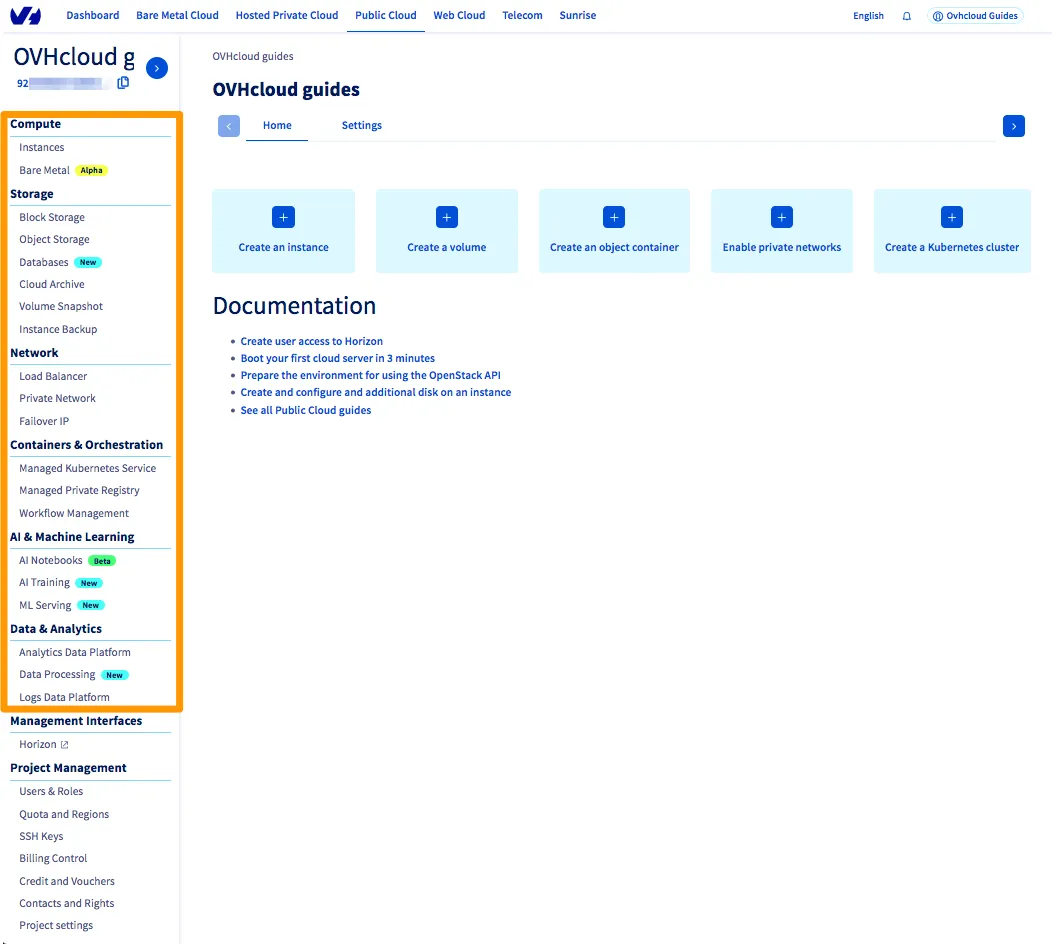
Task: Open Users & Roles
Action: click(x=51, y=791)
